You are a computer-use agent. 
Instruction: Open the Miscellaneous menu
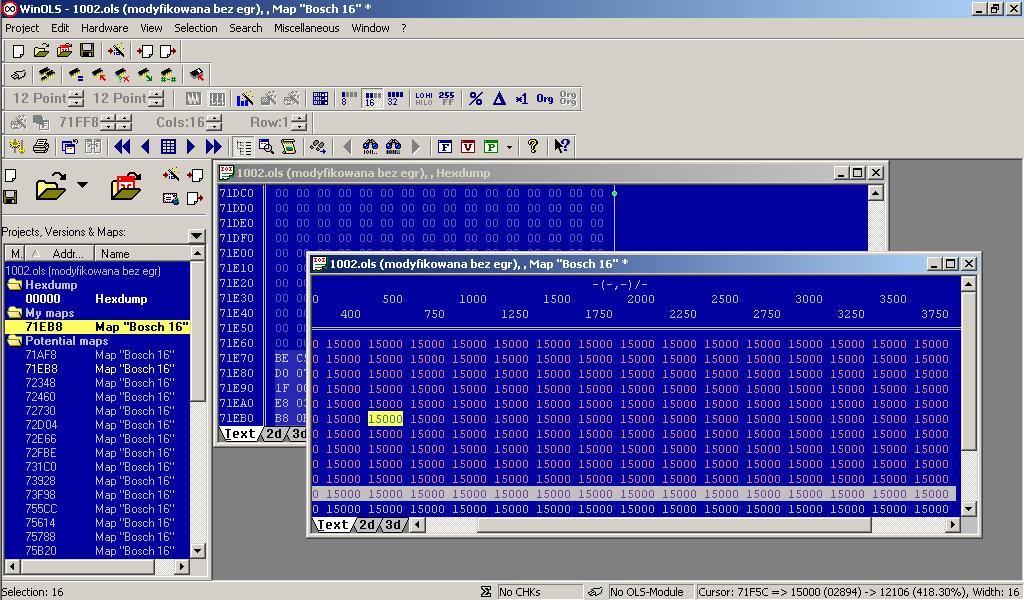pyautogui.click(x=306, y=28)
